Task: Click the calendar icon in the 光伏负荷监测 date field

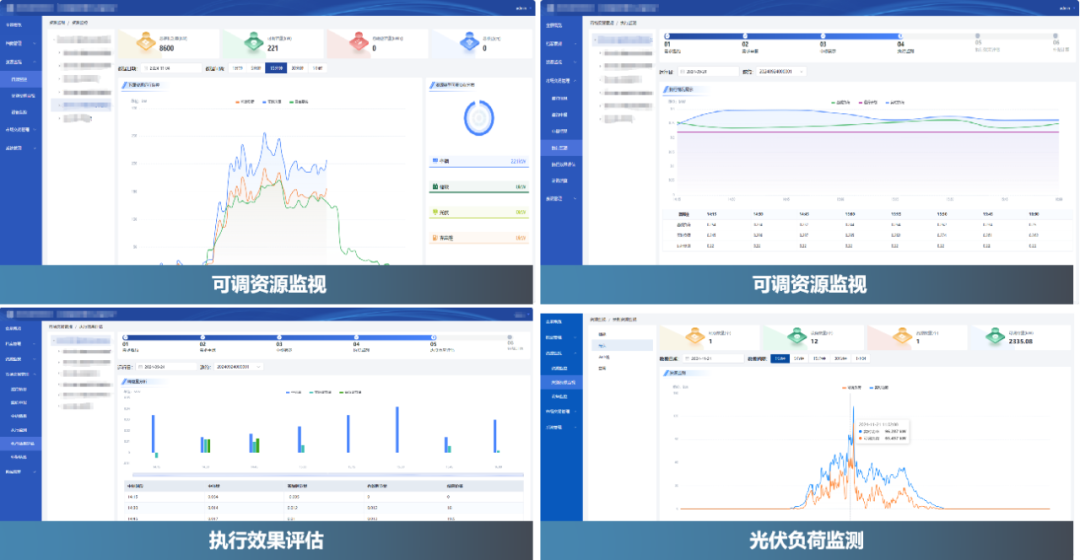Action: tap(687, 359)
